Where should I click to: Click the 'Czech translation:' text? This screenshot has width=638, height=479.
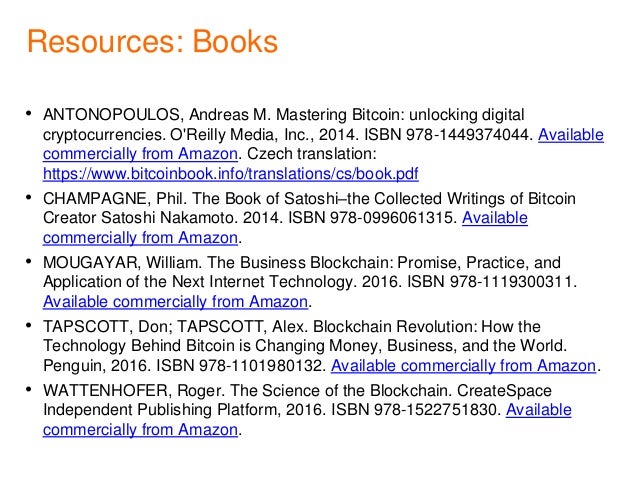pyautogui.click(x=312, y=154)
